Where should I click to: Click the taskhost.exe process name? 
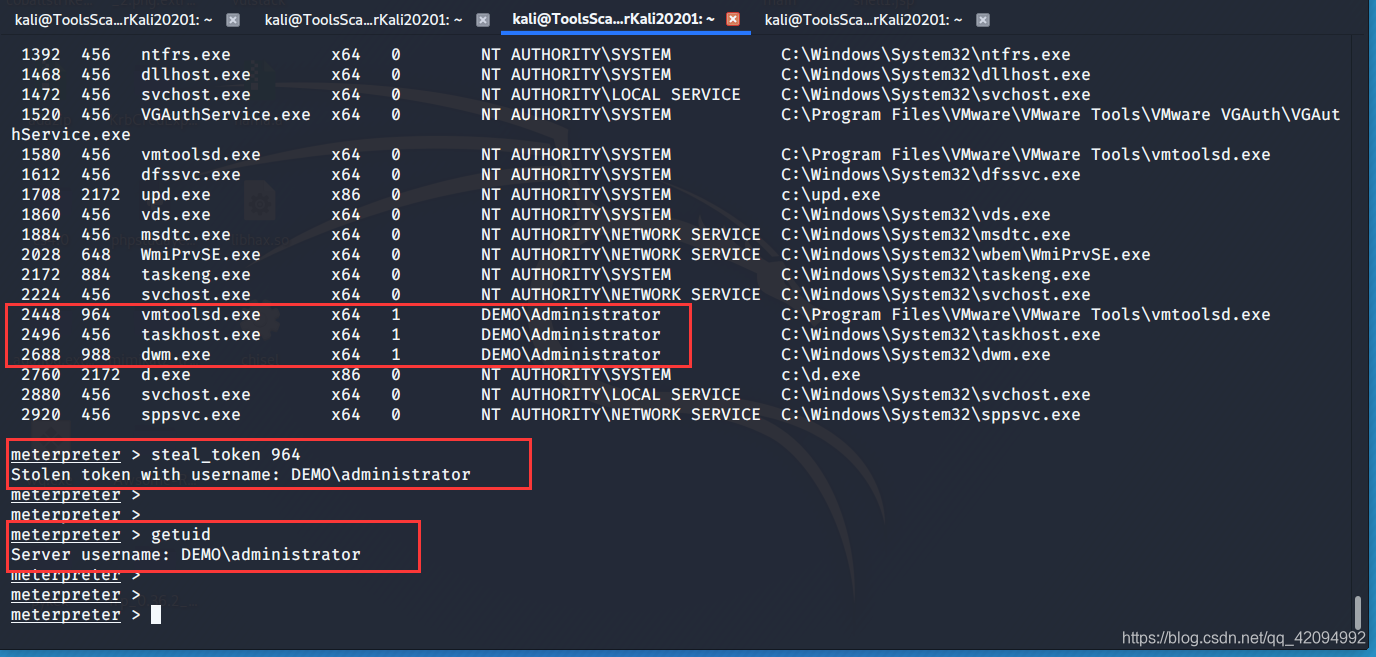[201, 334]
